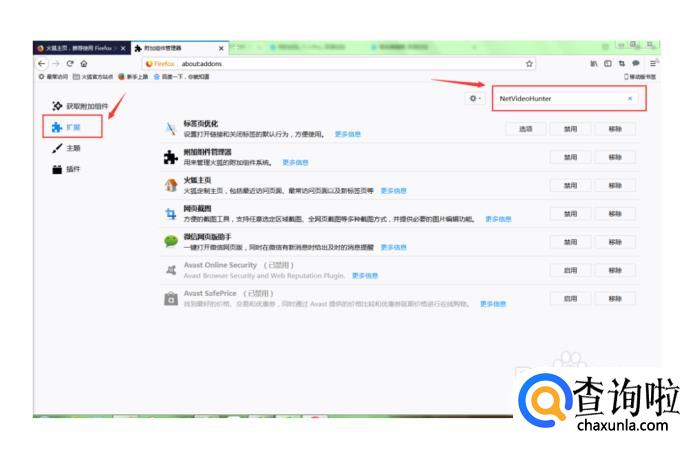This screenshot has height=456, width=692.
Task: Click the 标签页优化 extension icon
Action: click(171, 129)
